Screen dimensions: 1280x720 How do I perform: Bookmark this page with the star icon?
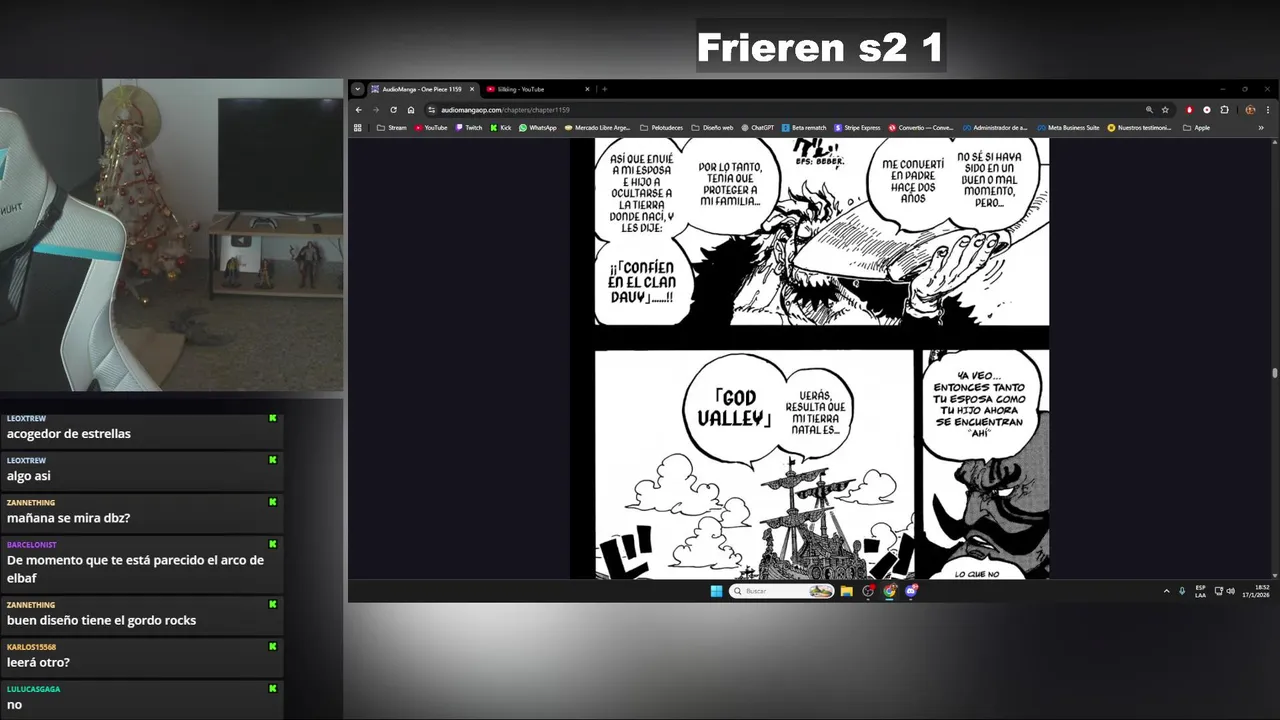(1165, 110)
